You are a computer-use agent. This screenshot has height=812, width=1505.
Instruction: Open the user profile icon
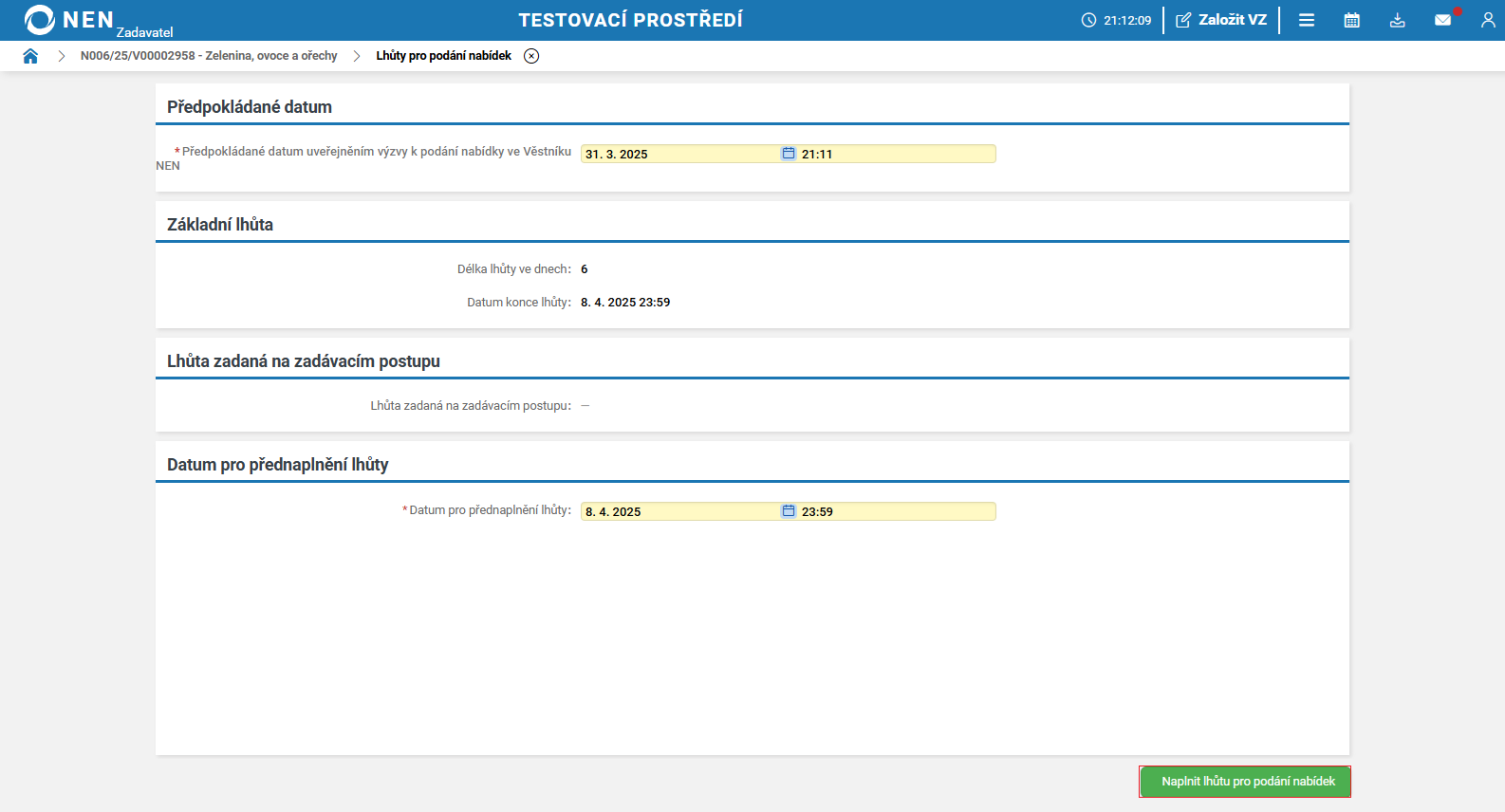[x=1487, y=20]
